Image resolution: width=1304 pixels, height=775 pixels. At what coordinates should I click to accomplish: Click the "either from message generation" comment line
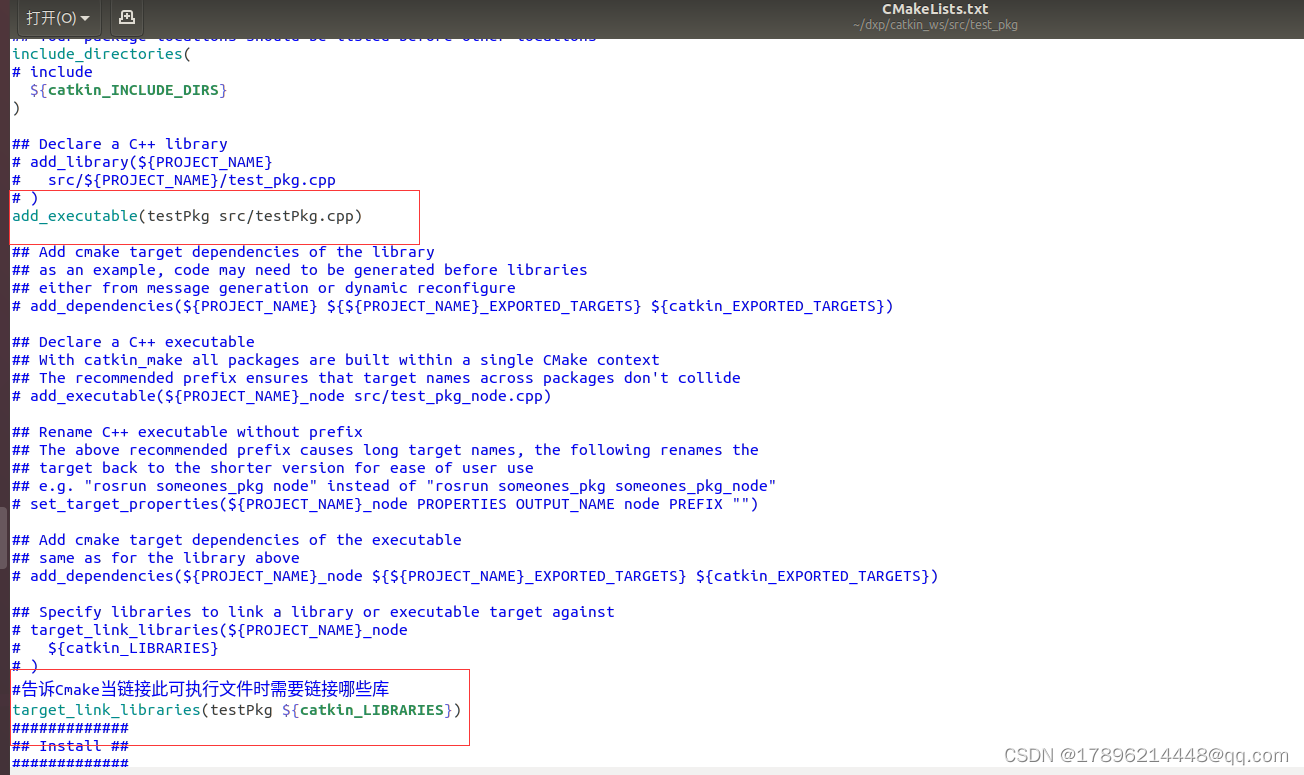point(264,288)
